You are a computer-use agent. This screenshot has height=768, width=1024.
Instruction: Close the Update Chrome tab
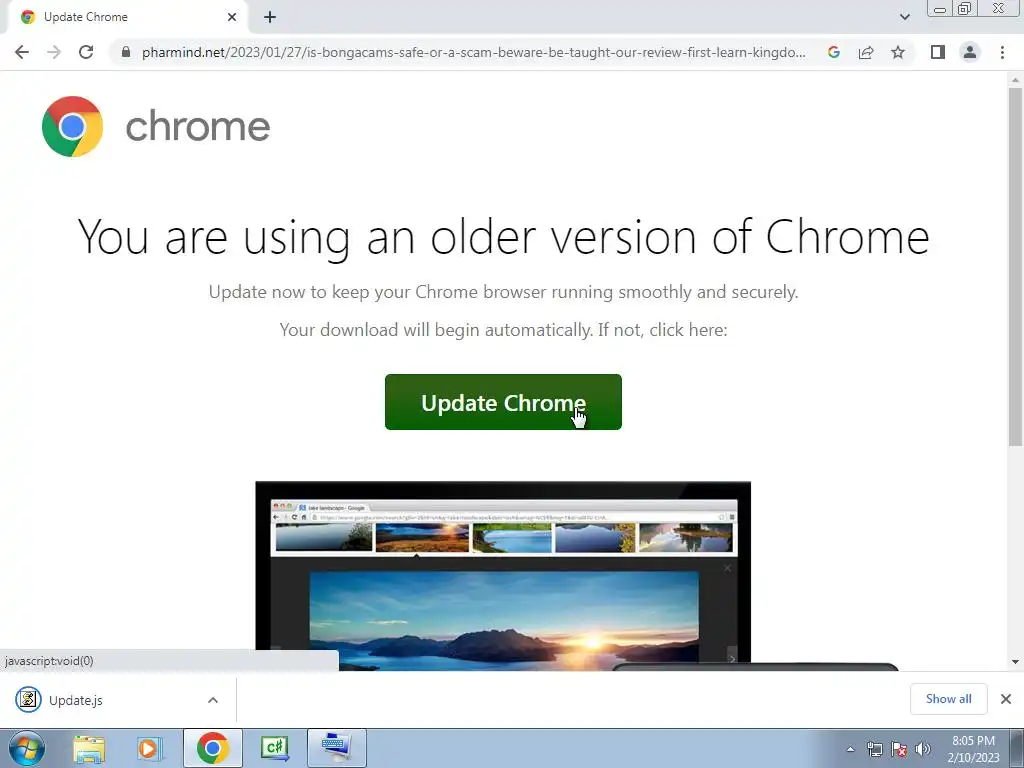click(232, 17)
